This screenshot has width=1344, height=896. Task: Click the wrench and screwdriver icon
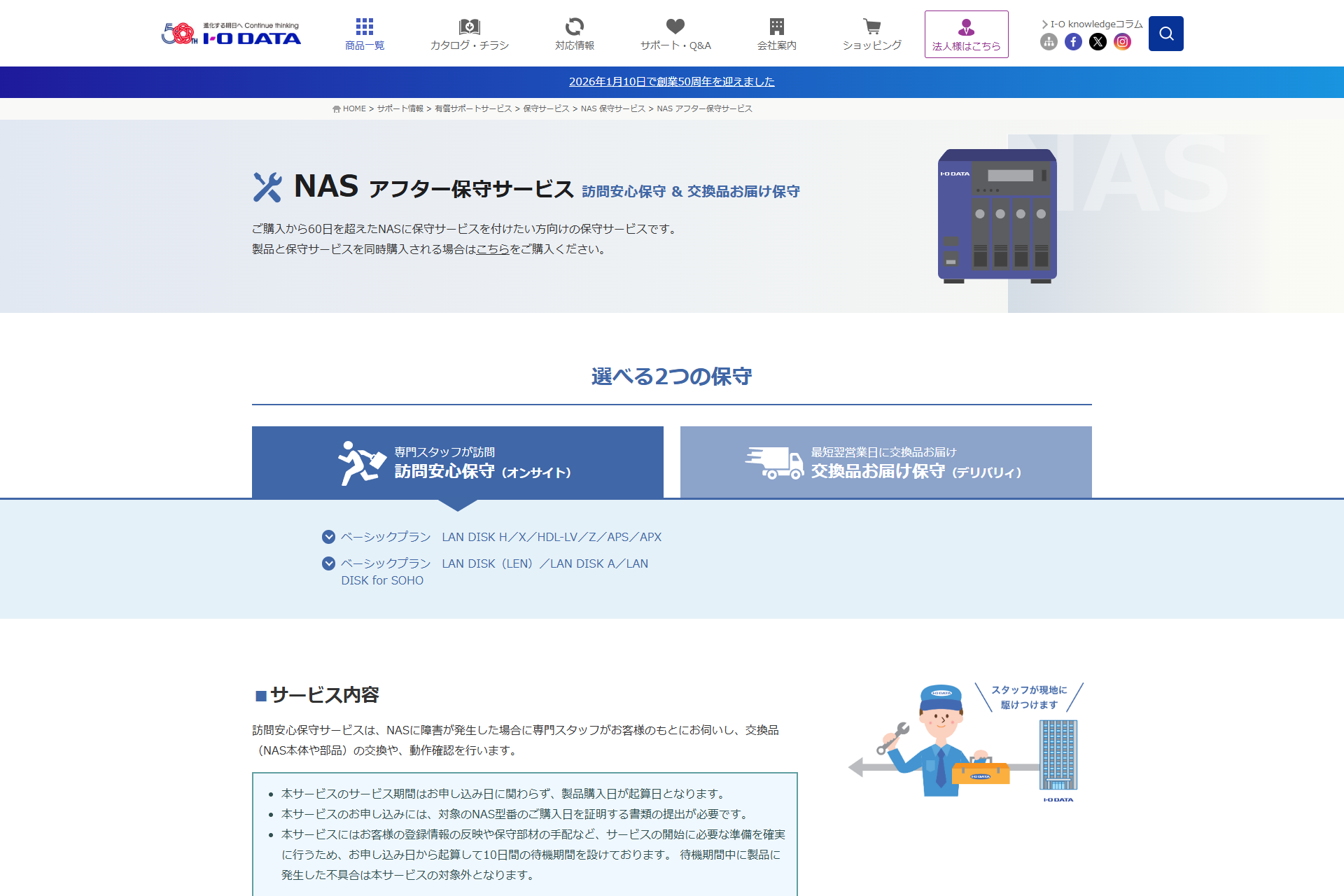coord(267,188)
